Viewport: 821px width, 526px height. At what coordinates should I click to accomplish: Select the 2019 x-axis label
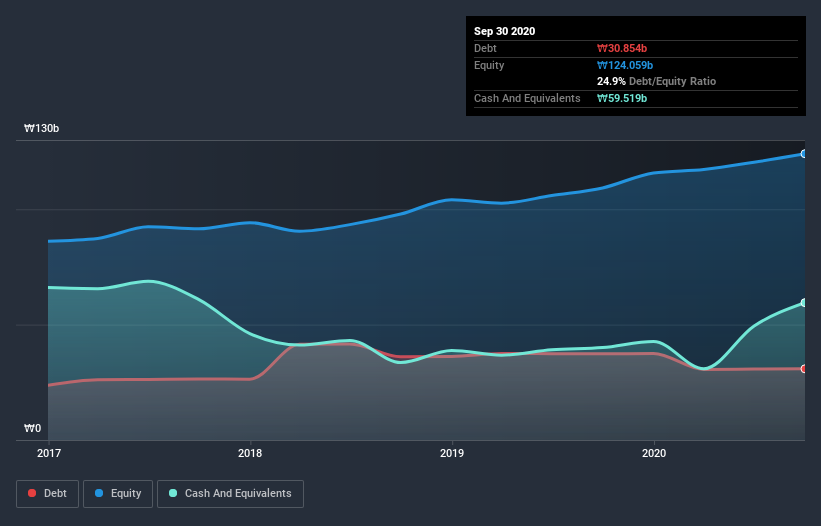[x=452, y=453]
